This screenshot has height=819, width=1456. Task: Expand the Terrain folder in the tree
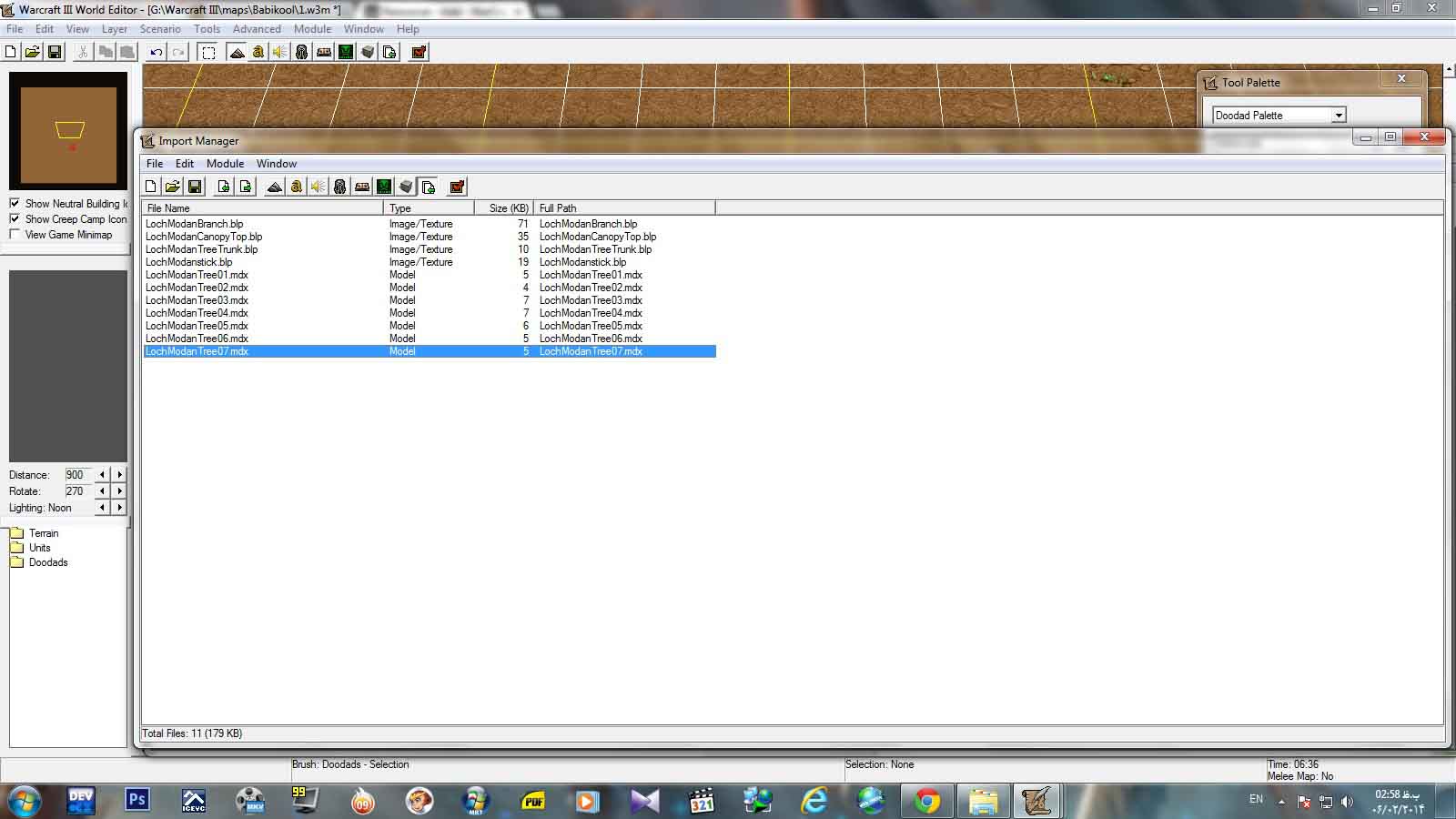(16, 533)
